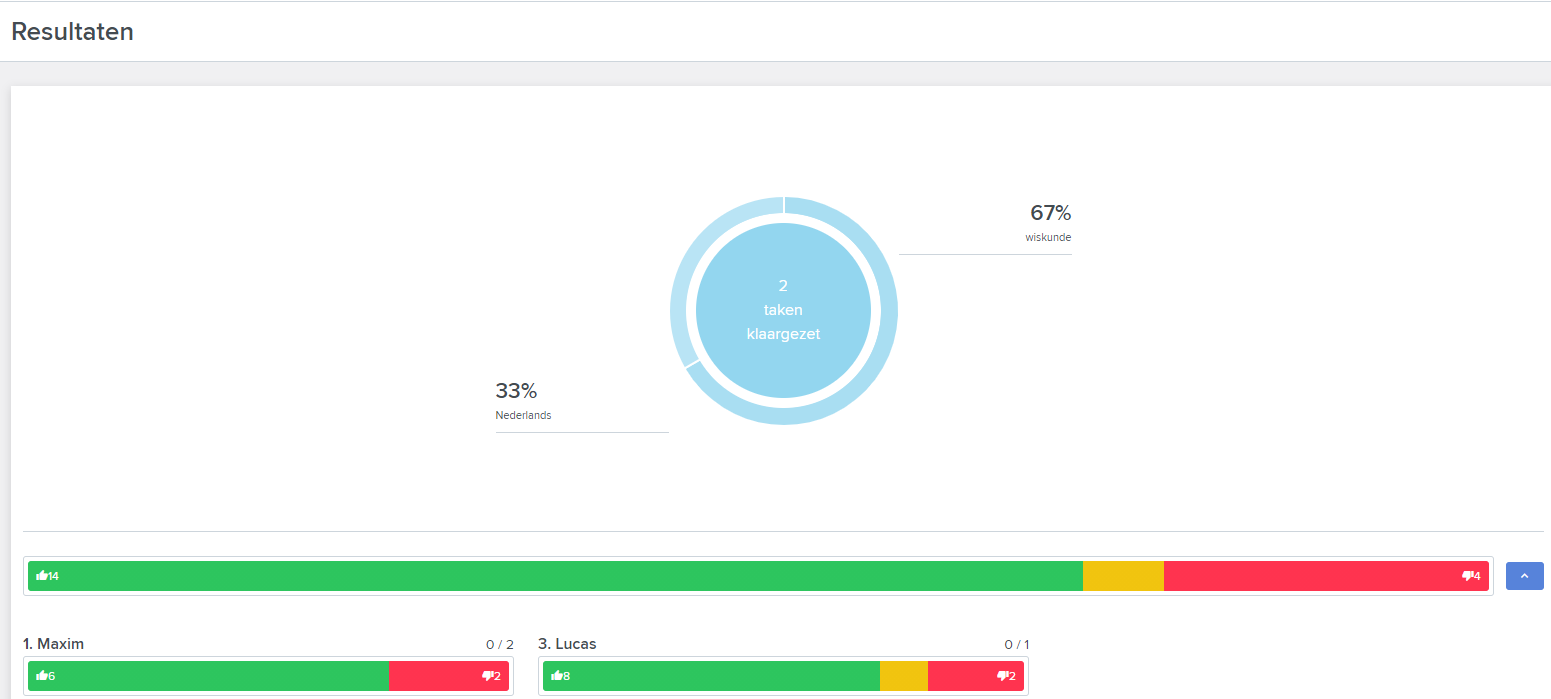Click the center circle '2 taken klaargezet'
The height and width of the screenshot is (699, 1551).
[783, 310]
